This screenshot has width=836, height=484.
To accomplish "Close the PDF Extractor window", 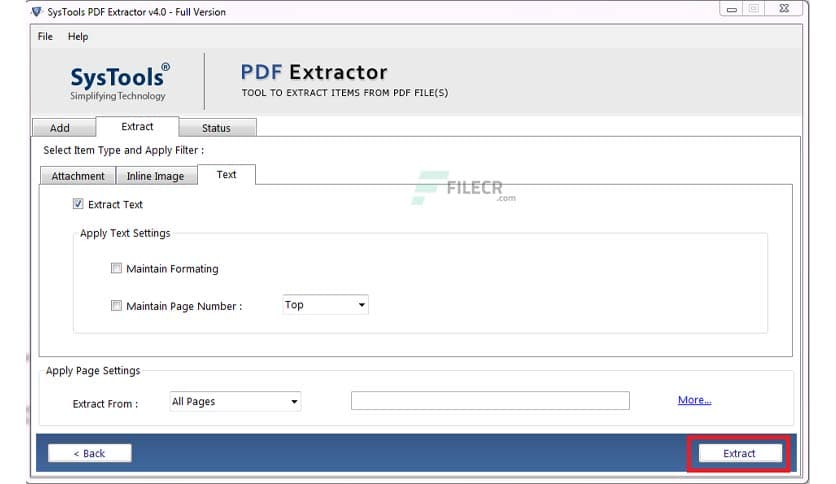I will coord(784,9).
